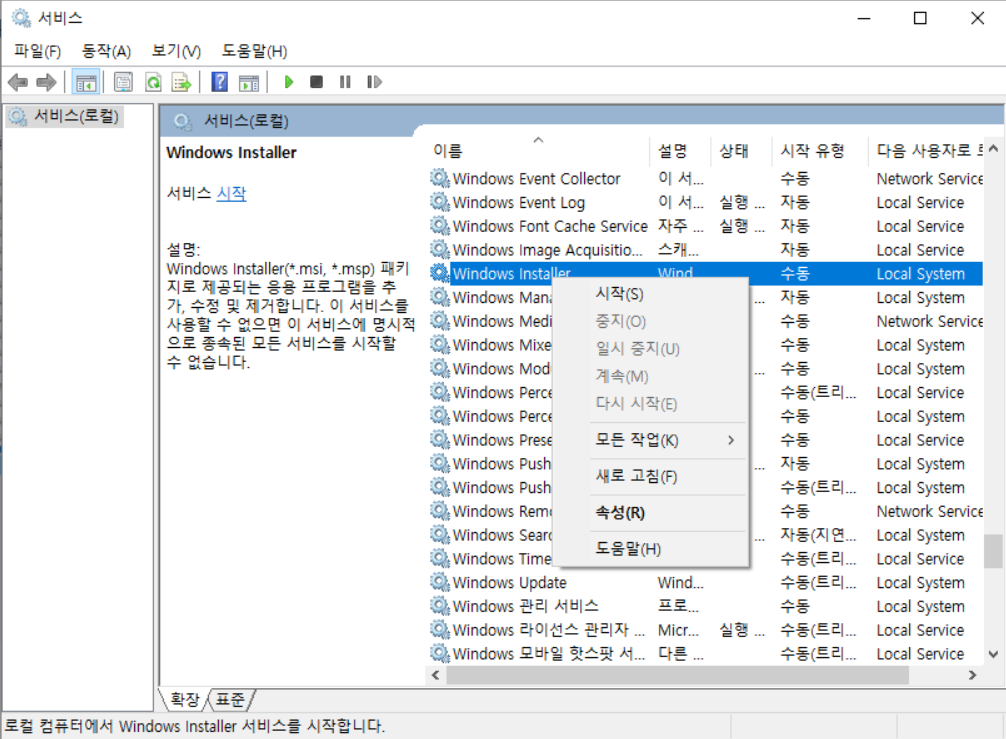
Task: Click the gear icon of Windows 모바일 핫스팟
Action: 439,654
